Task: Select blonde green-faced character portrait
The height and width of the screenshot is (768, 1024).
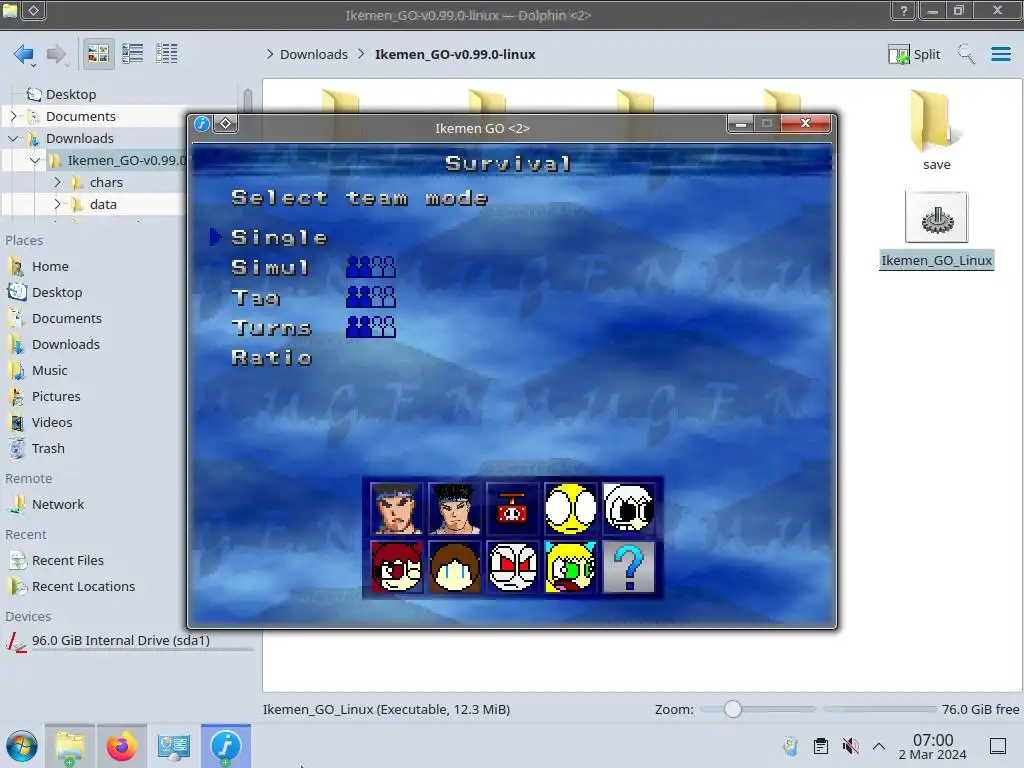Action: (571, 567)
